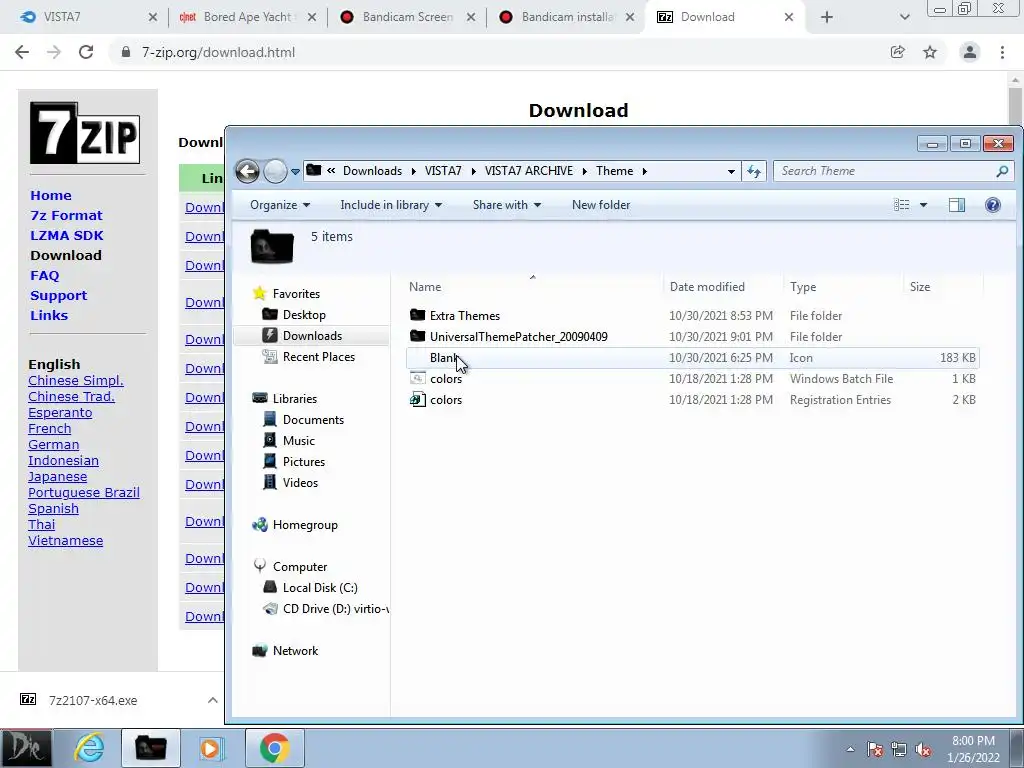This screenshot has height=768, width=1024.
Task: Toggle the preview pane icon
Action: pyautogui.click(x=957, y=205)
